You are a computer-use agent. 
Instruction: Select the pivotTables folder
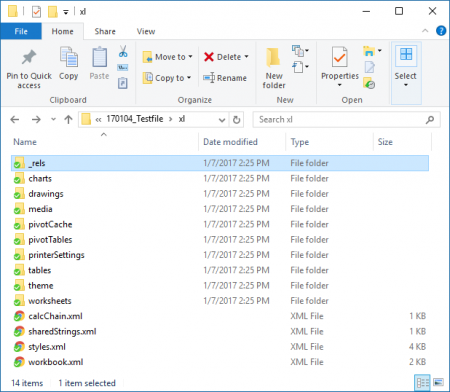click(x=220, y=240)
